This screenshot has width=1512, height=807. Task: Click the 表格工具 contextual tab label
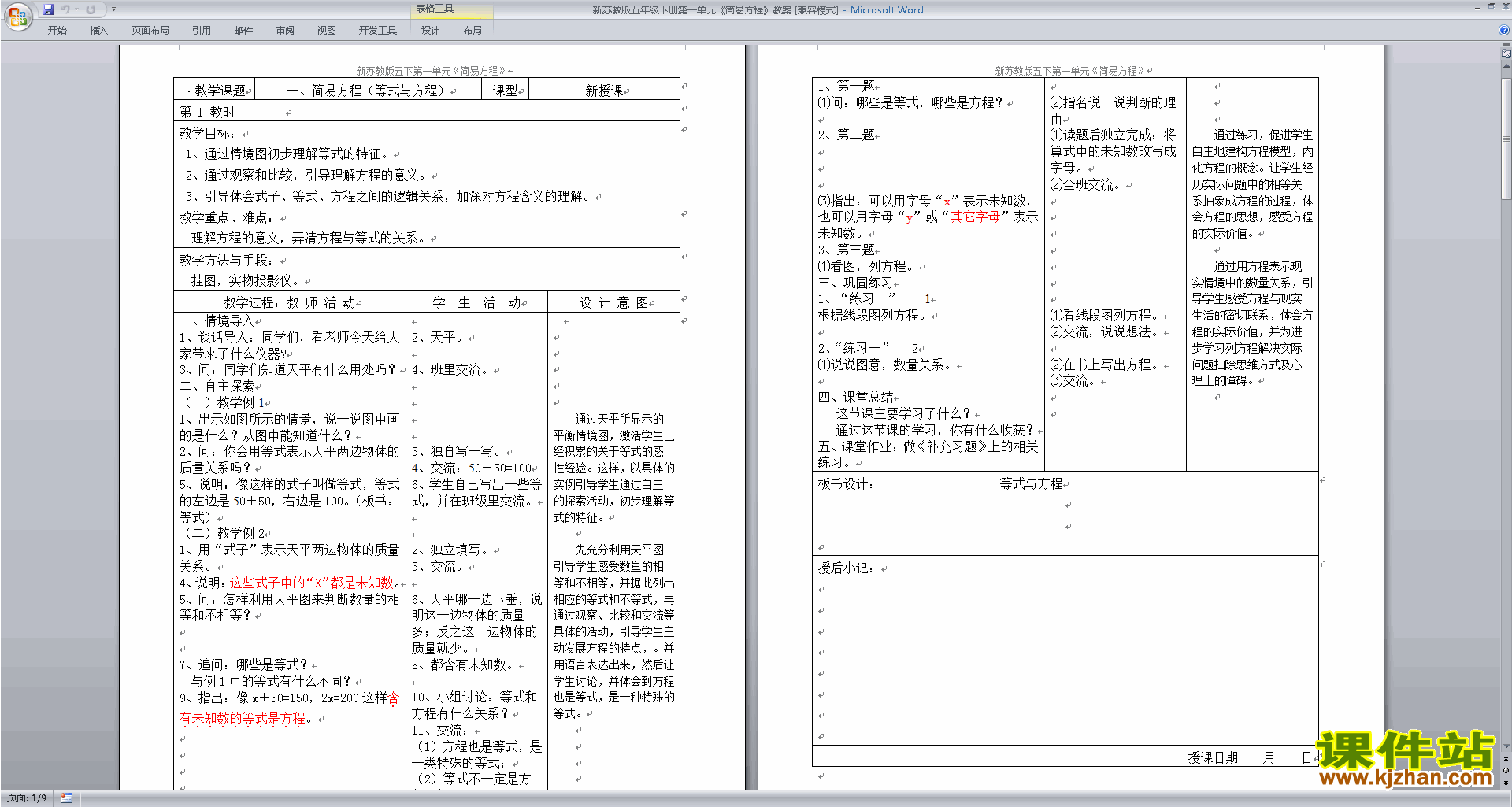435,9
